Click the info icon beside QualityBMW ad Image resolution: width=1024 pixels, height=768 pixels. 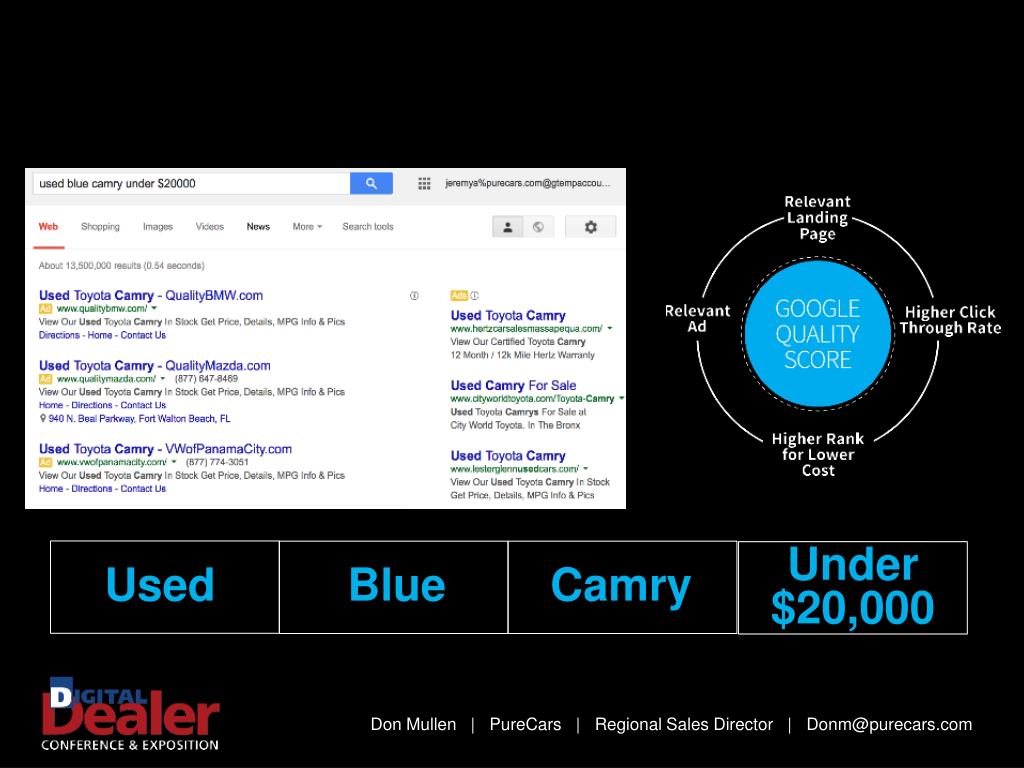(x=414, y=296)
